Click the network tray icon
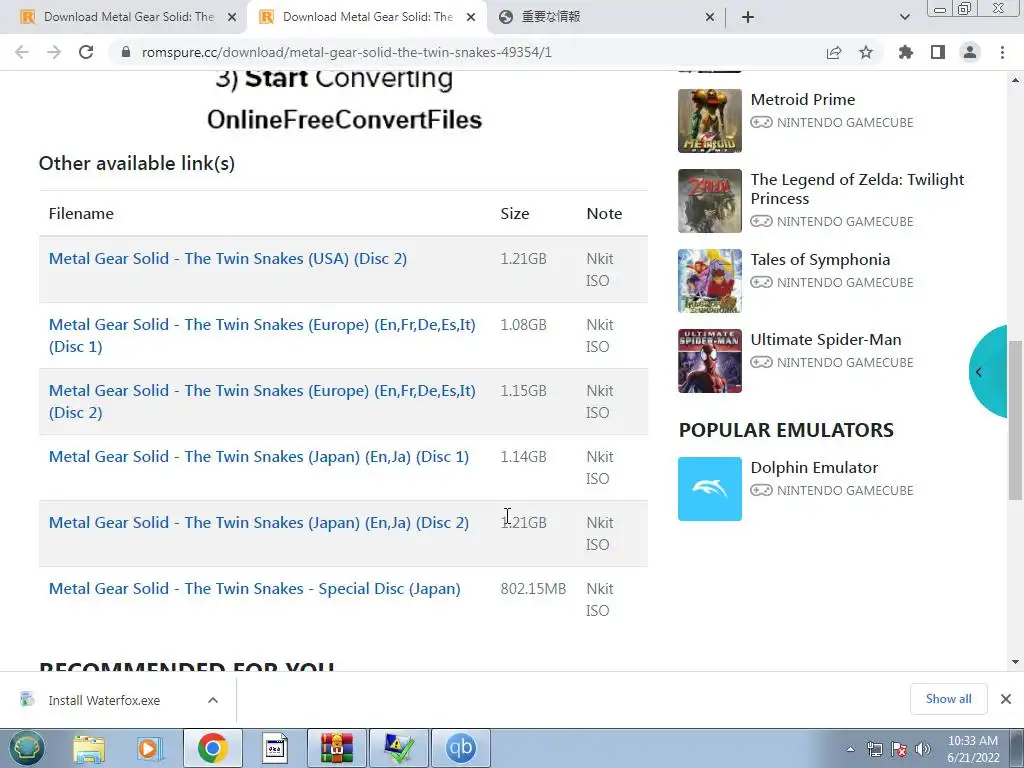Image resolution: width=1024 pixels, height=768 pixels. click(874, 749)
